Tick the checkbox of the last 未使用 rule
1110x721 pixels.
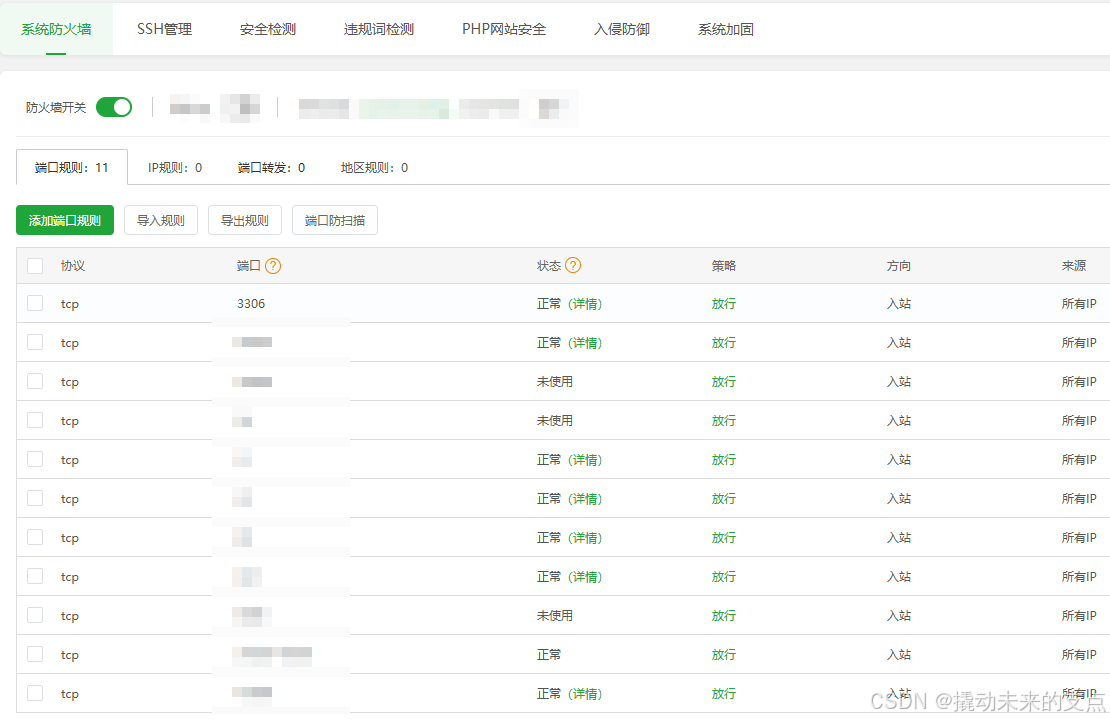coord(35,615)
